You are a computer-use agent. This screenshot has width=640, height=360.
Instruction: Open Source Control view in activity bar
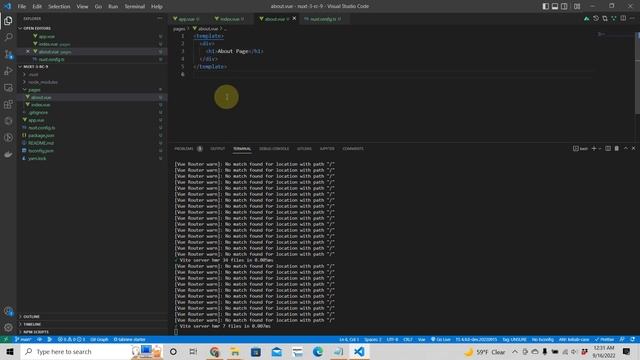[8, 54]
